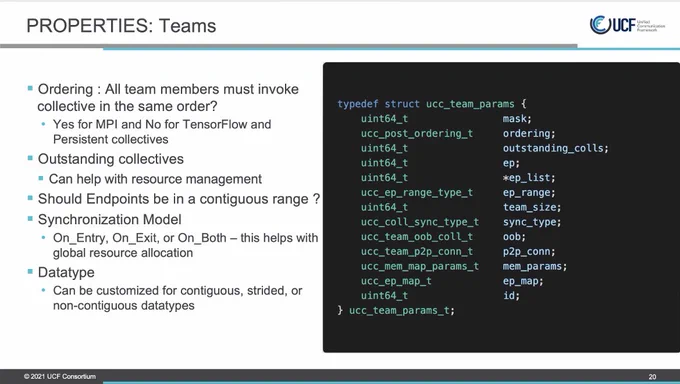
Task: Click the "sync_type;" field name
Action: pyautogui.click(x=532, y=222)
